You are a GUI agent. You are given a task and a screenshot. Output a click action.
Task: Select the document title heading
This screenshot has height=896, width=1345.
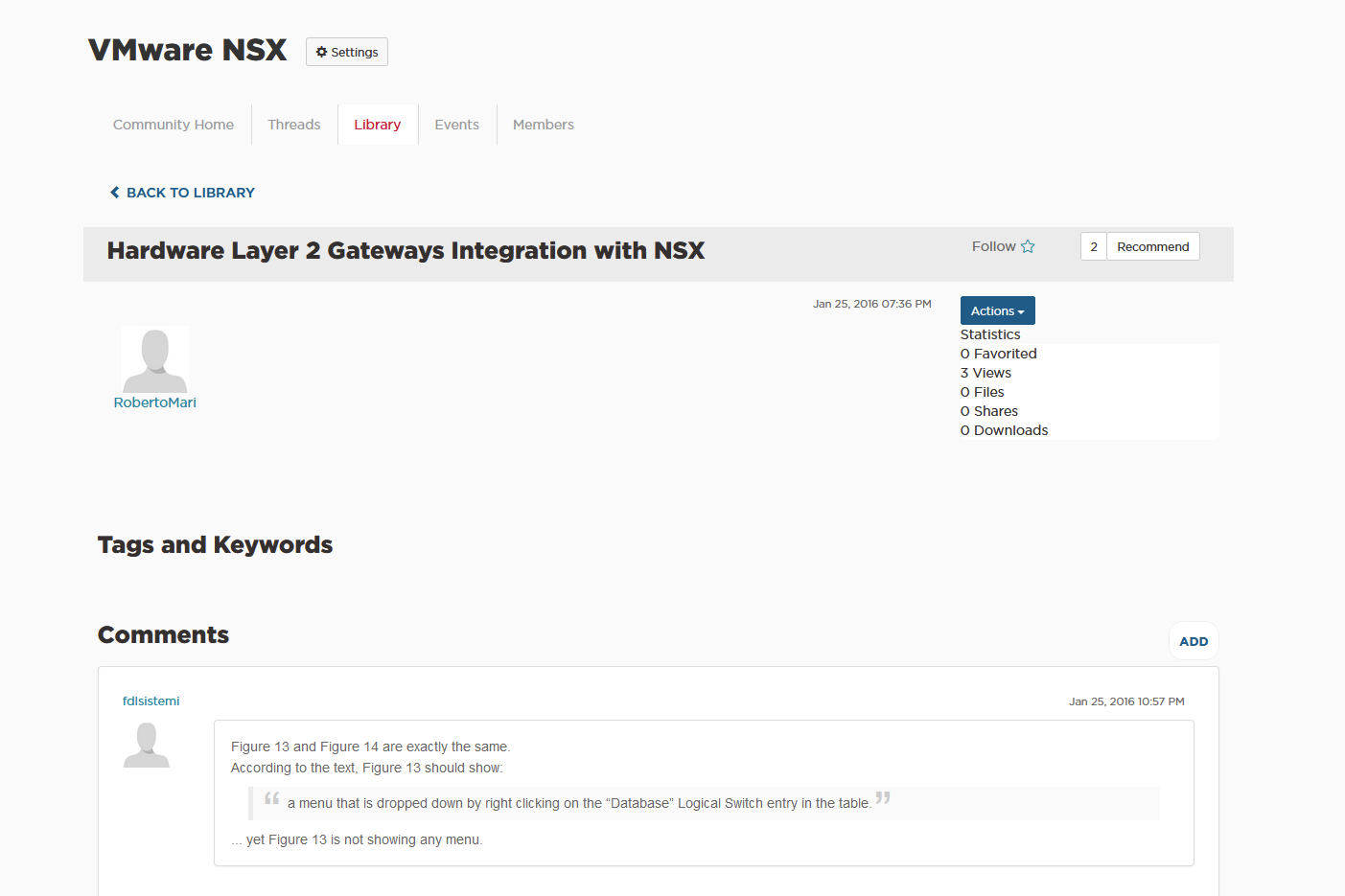pos(406,250)
